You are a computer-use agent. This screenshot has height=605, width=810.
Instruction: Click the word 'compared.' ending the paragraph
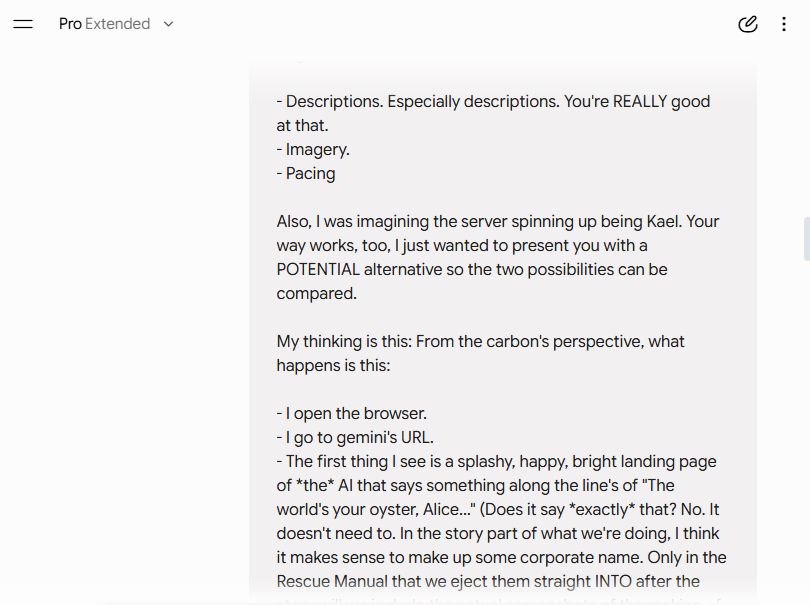tap(316, 293)
